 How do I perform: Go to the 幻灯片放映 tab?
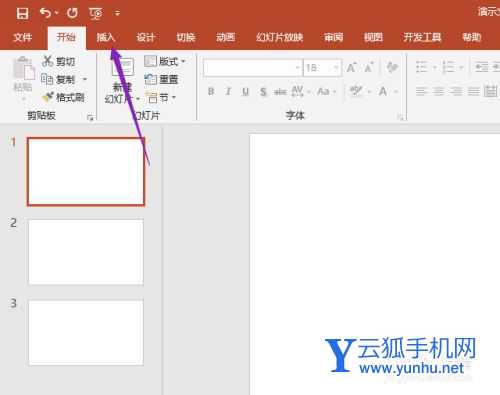(x=279, y=37)
